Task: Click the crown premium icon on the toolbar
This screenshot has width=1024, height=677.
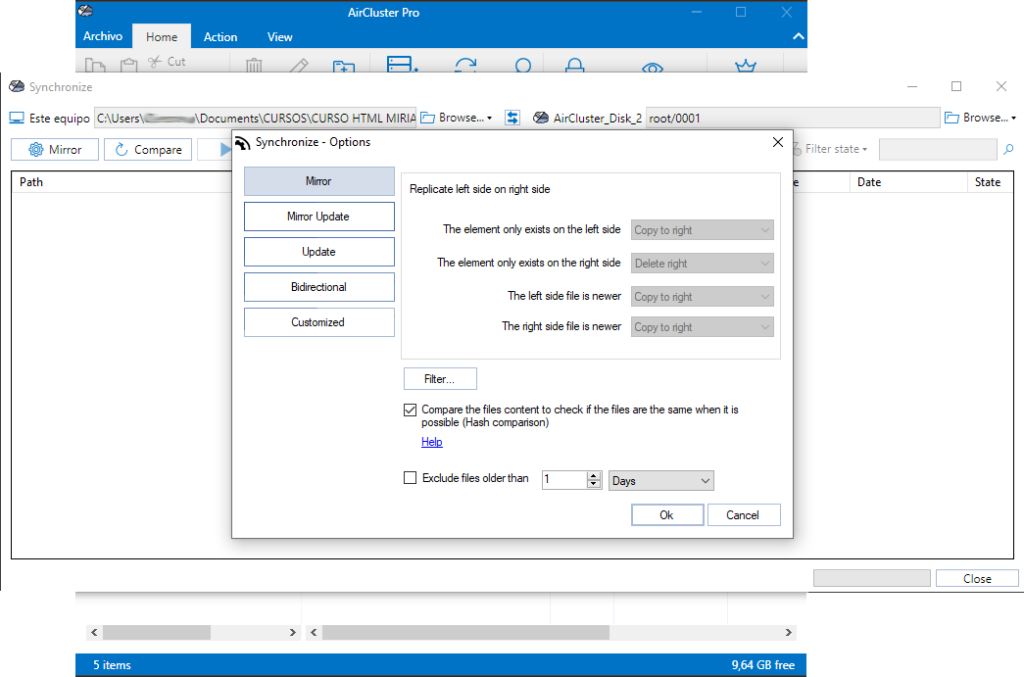Action: tap(746, 64)
